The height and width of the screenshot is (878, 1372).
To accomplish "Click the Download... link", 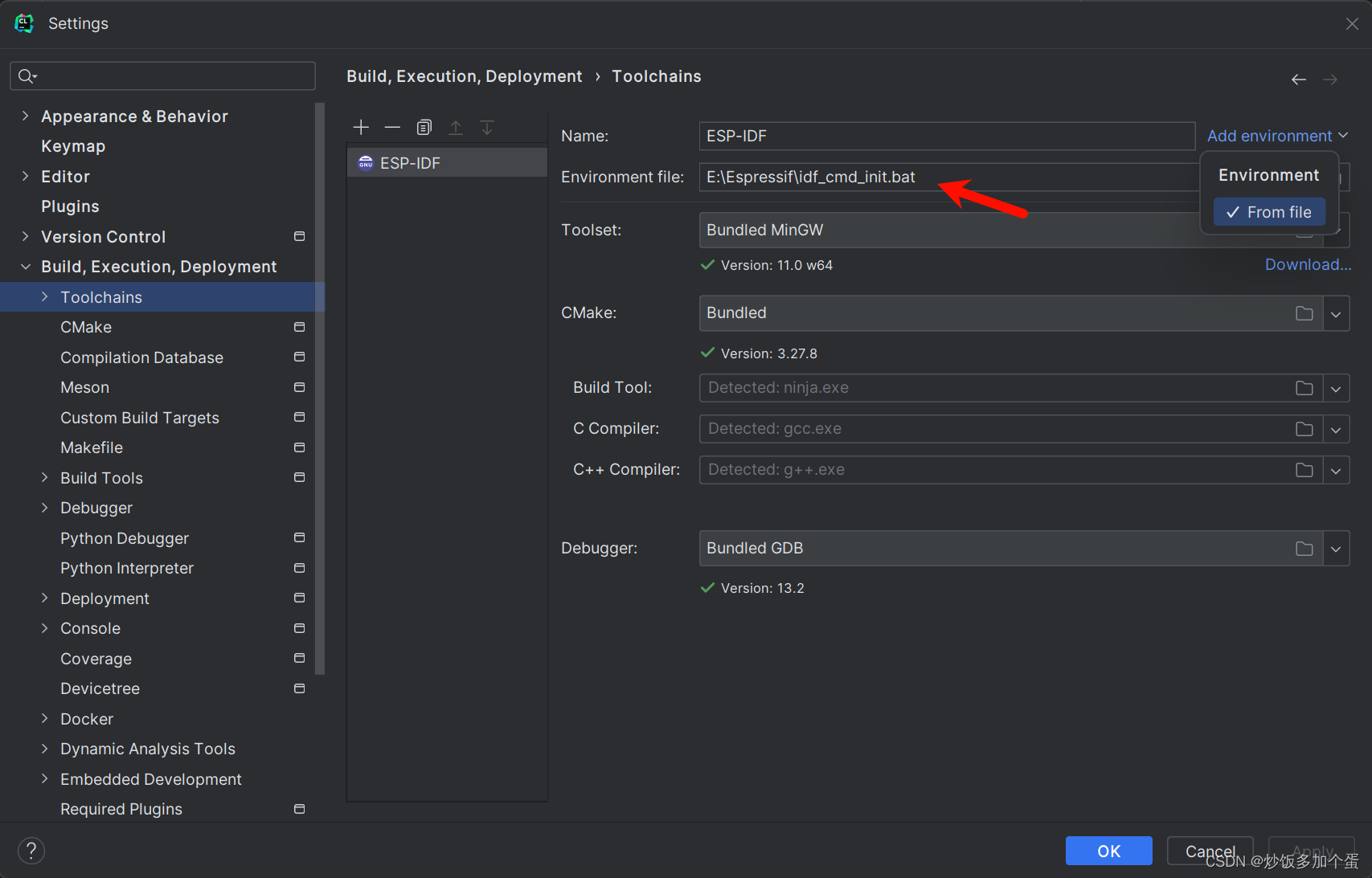I will (x=1308, y=264).
